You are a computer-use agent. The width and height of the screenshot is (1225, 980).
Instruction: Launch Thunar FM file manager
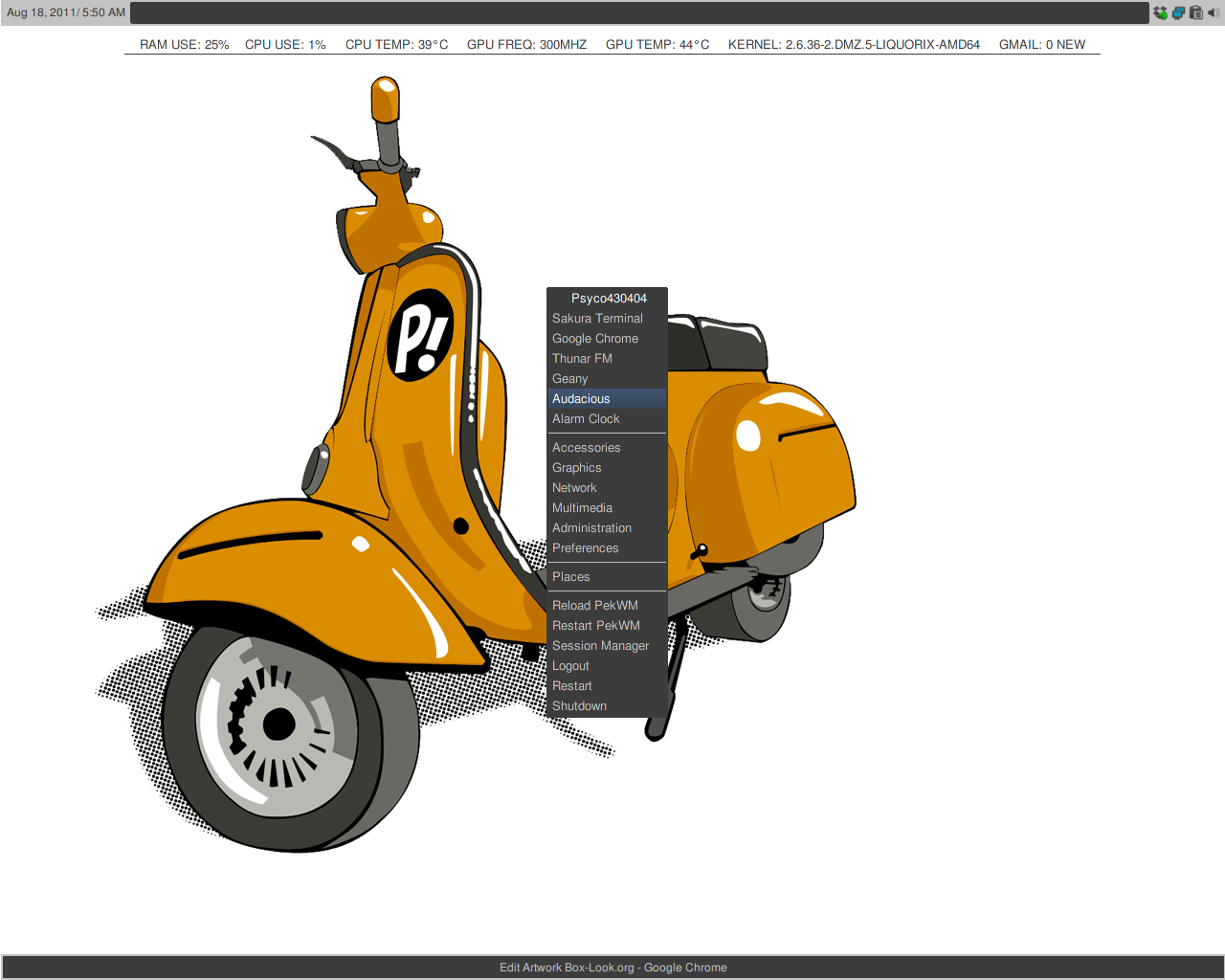[x=607, y=359]
